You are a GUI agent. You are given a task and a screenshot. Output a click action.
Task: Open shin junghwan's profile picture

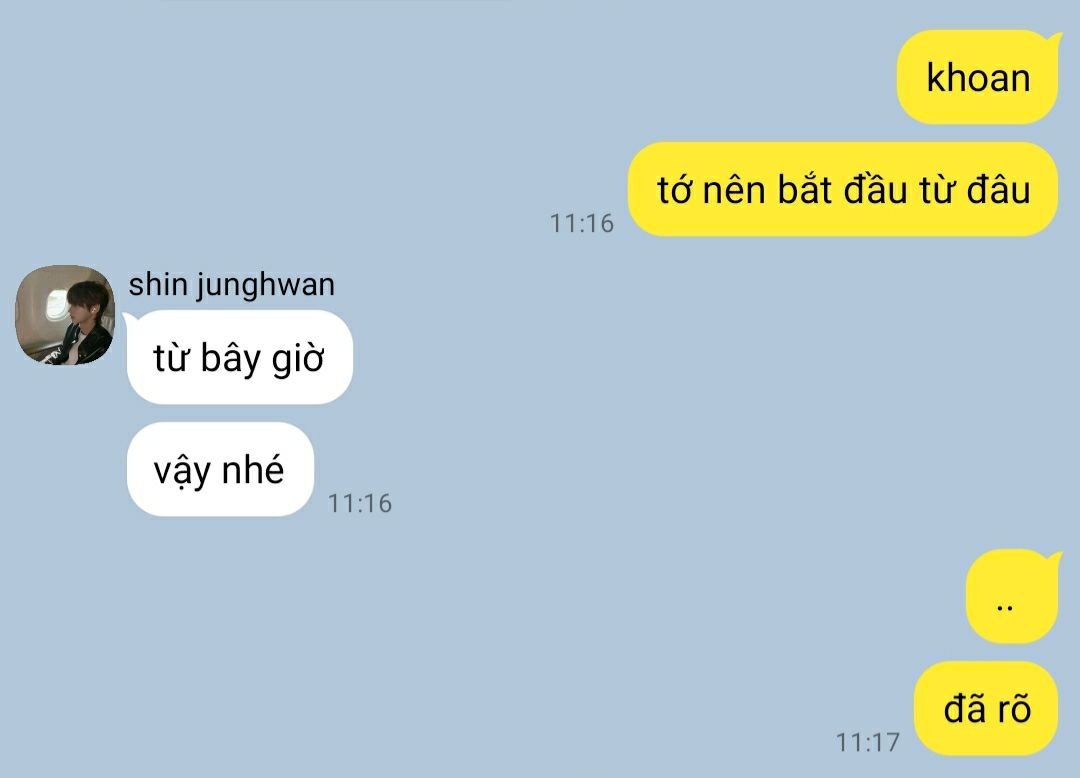click(x=65, y=315)
